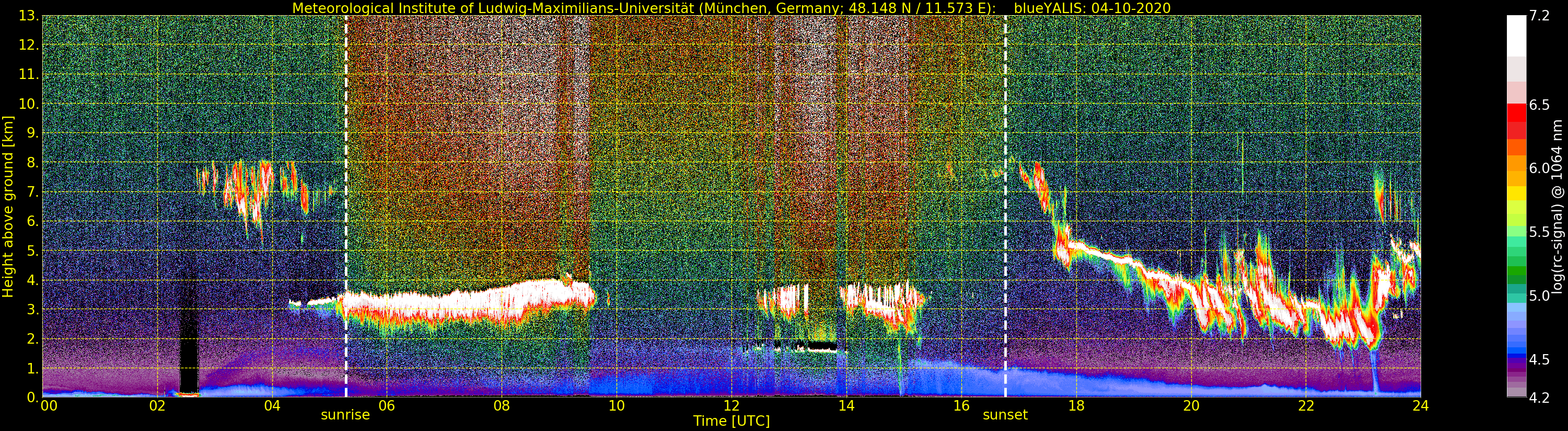The image size is (1568, 431).
Task: Click the "04" time axis tick label
Action: click(x=272, y=406)
